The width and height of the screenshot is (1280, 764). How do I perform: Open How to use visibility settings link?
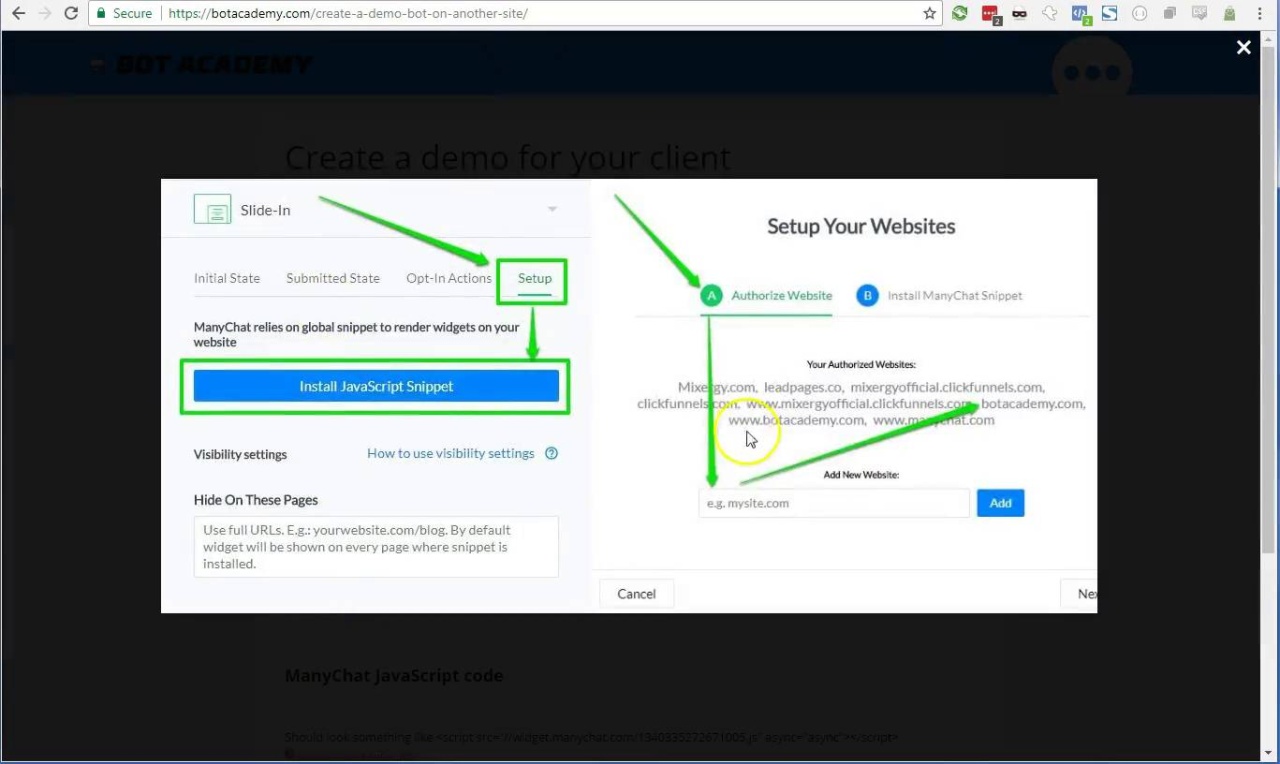451,453
